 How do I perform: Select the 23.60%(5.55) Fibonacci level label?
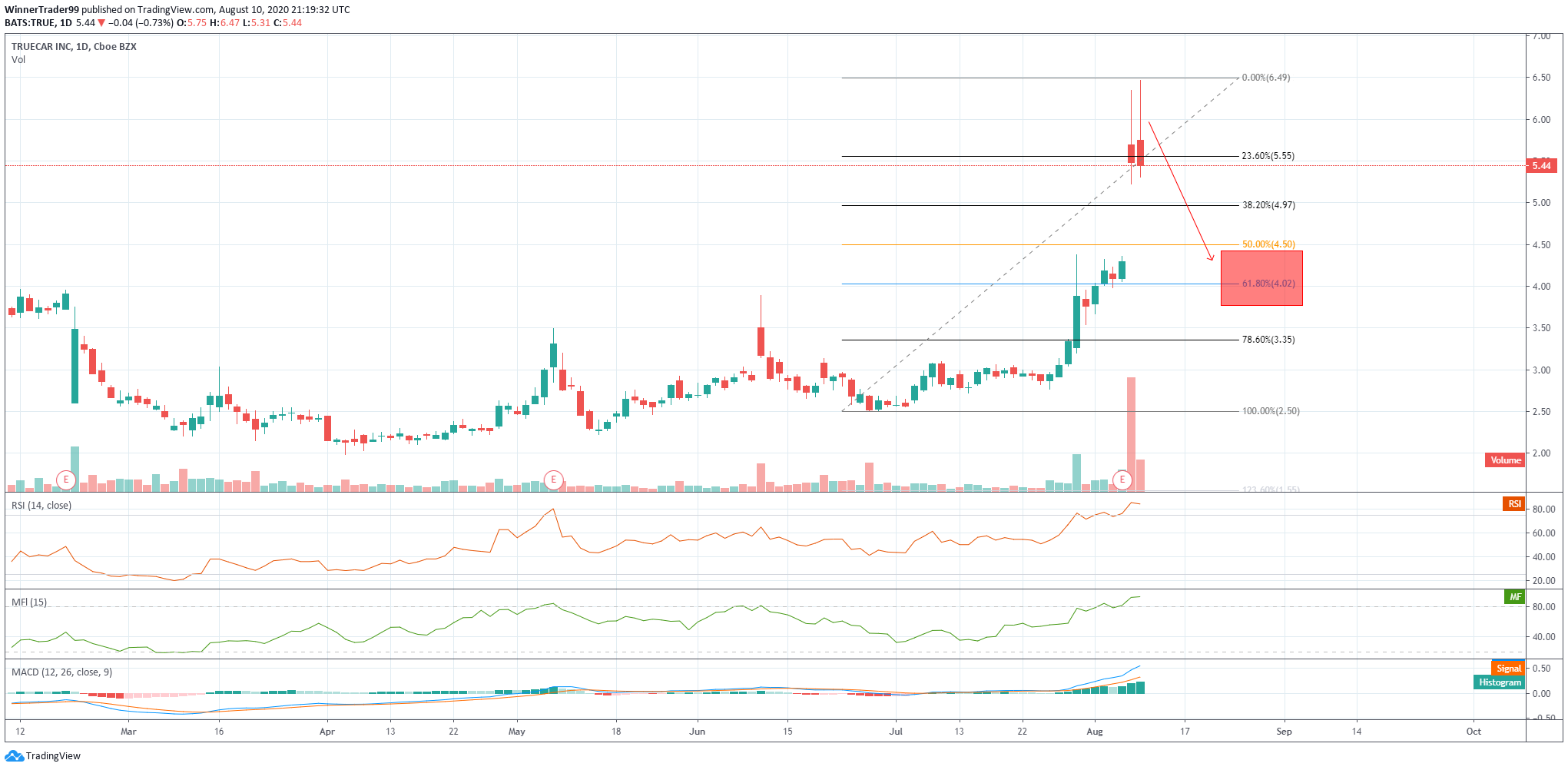pos(1268,156)
